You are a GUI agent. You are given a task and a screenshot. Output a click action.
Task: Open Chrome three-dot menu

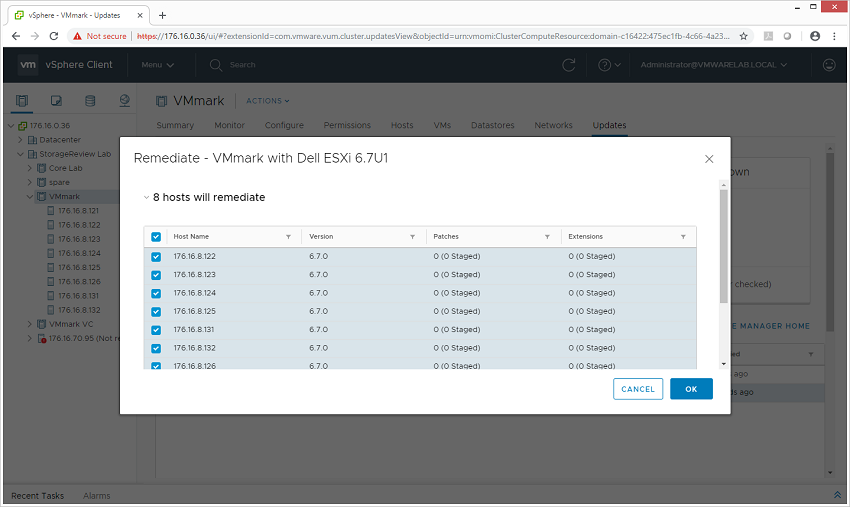834,36
